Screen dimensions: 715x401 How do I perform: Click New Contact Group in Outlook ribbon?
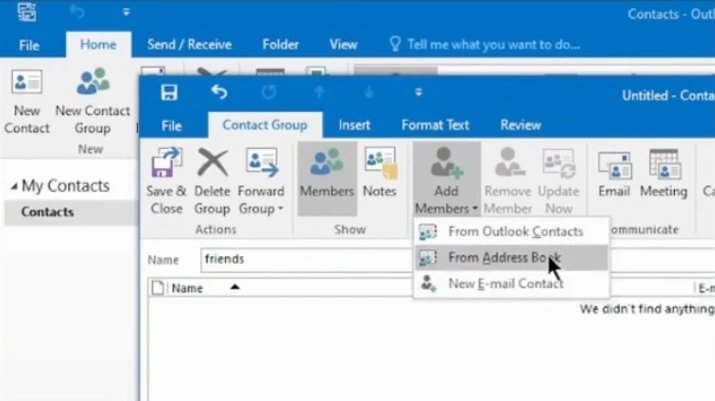tap(93, 102)
